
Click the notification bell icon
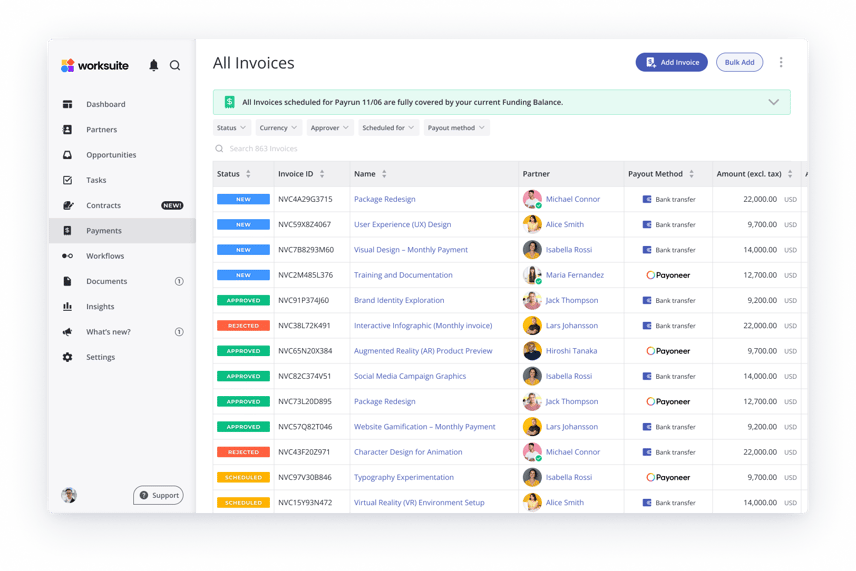click(153, 65)
